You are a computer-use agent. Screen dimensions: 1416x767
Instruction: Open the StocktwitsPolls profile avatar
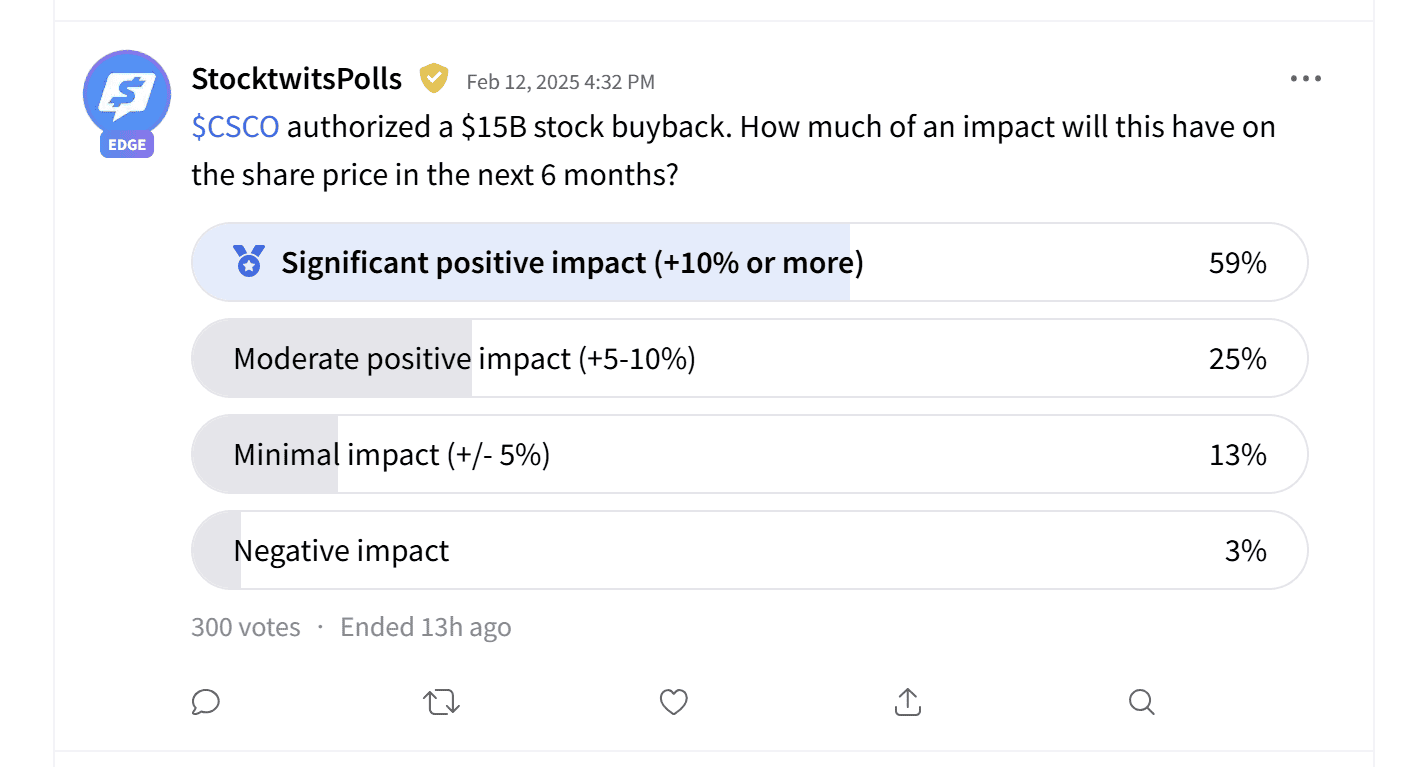(127, 94)
